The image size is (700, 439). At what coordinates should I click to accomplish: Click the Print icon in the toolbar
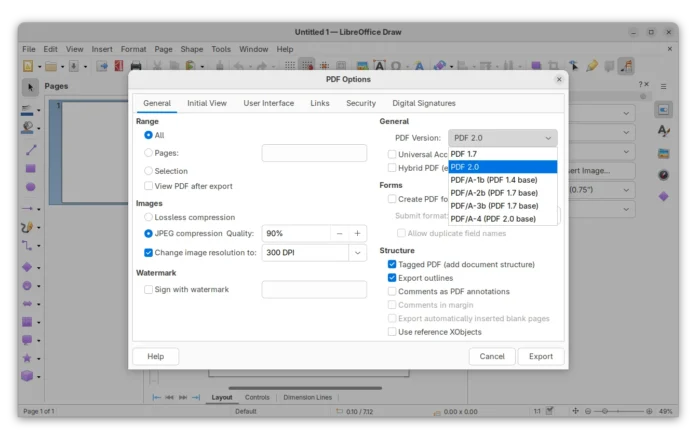(136, 66)
